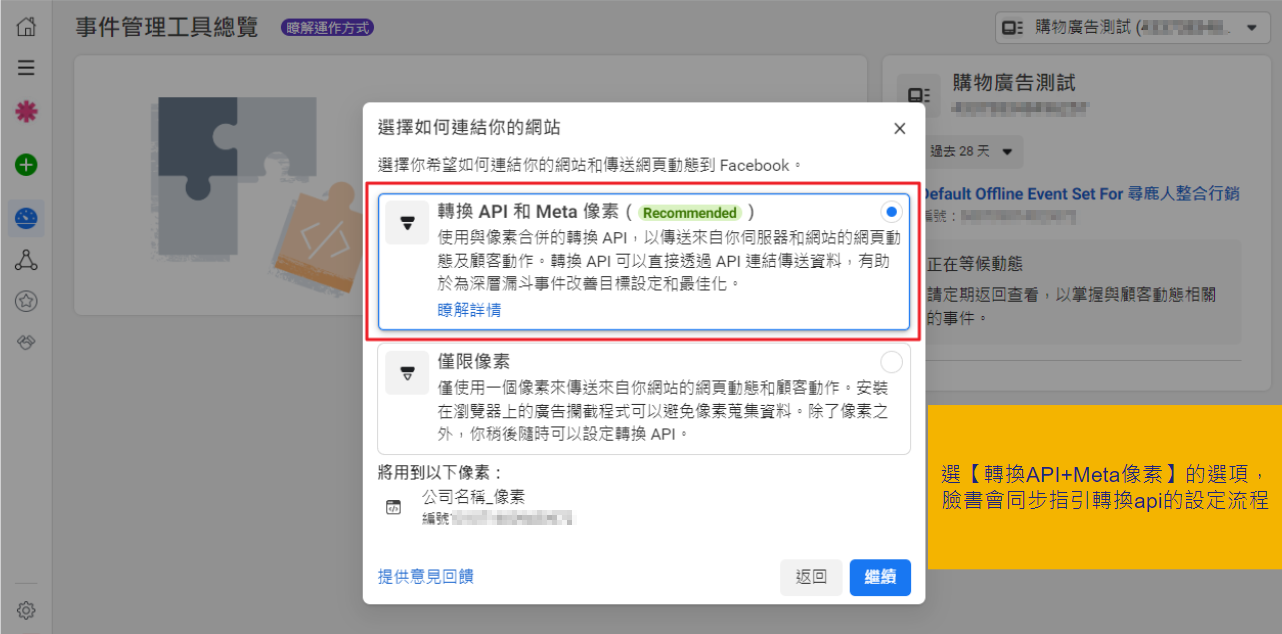
Task: Open the handshake partner integrations icon
Action: 27,342
